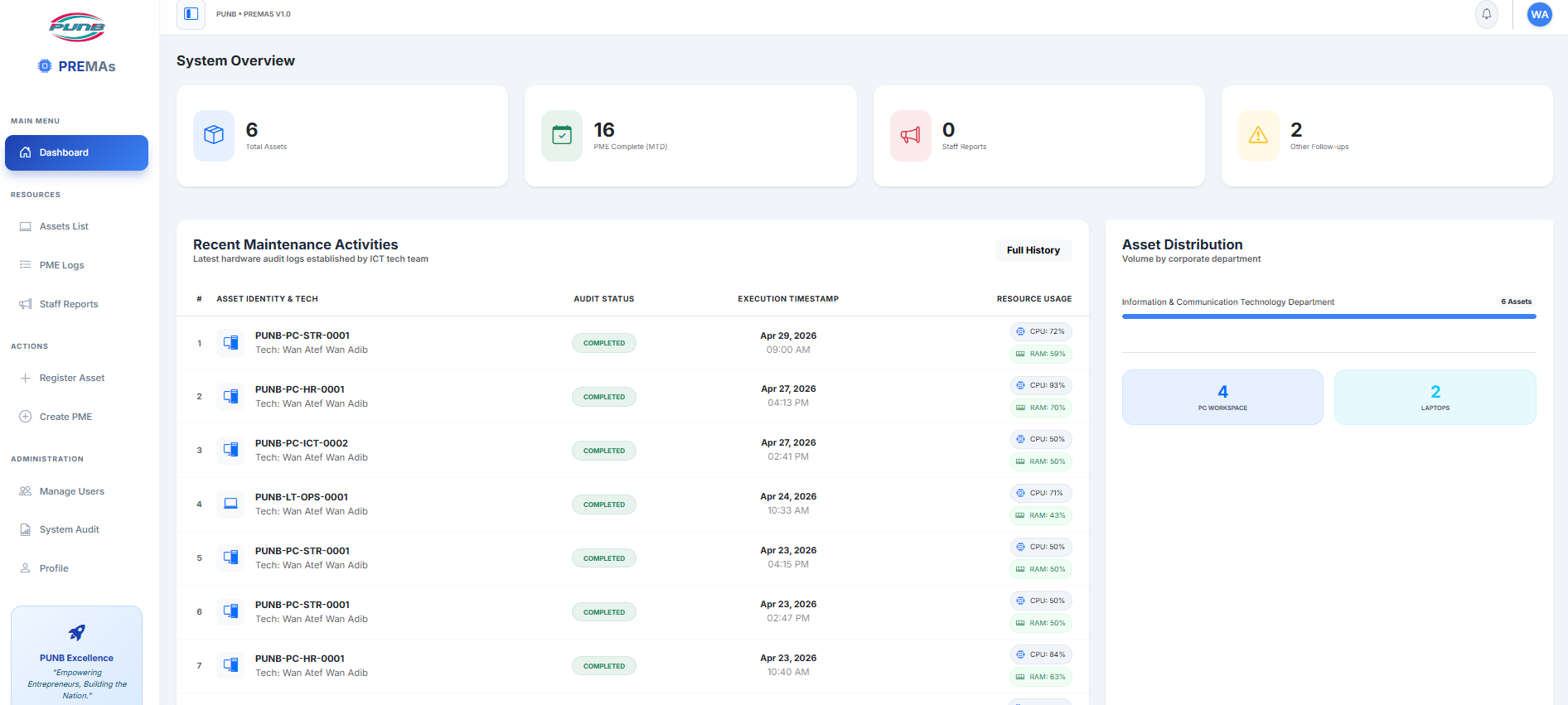Click the CPU: 84% usage chip
Screen dimensions: 1568x705
[1041, 654]
